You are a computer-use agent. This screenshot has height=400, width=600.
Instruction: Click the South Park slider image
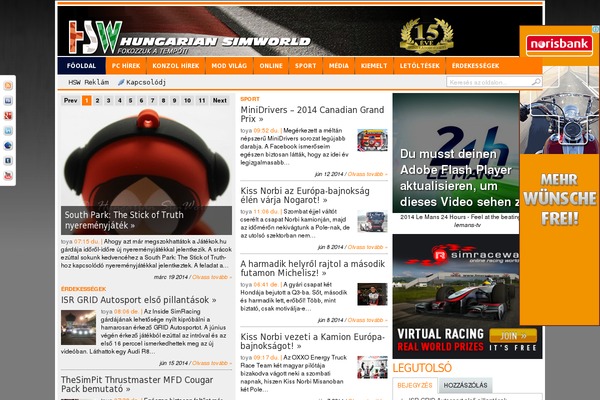pos(146,171)
